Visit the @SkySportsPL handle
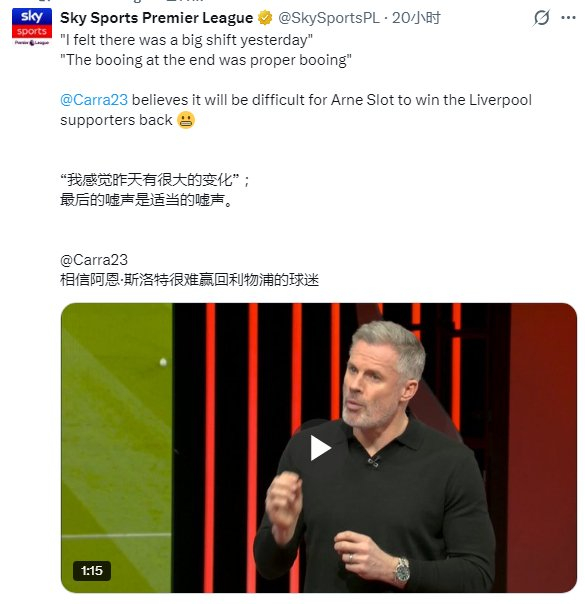585x604 pixels. click(329, 18)
